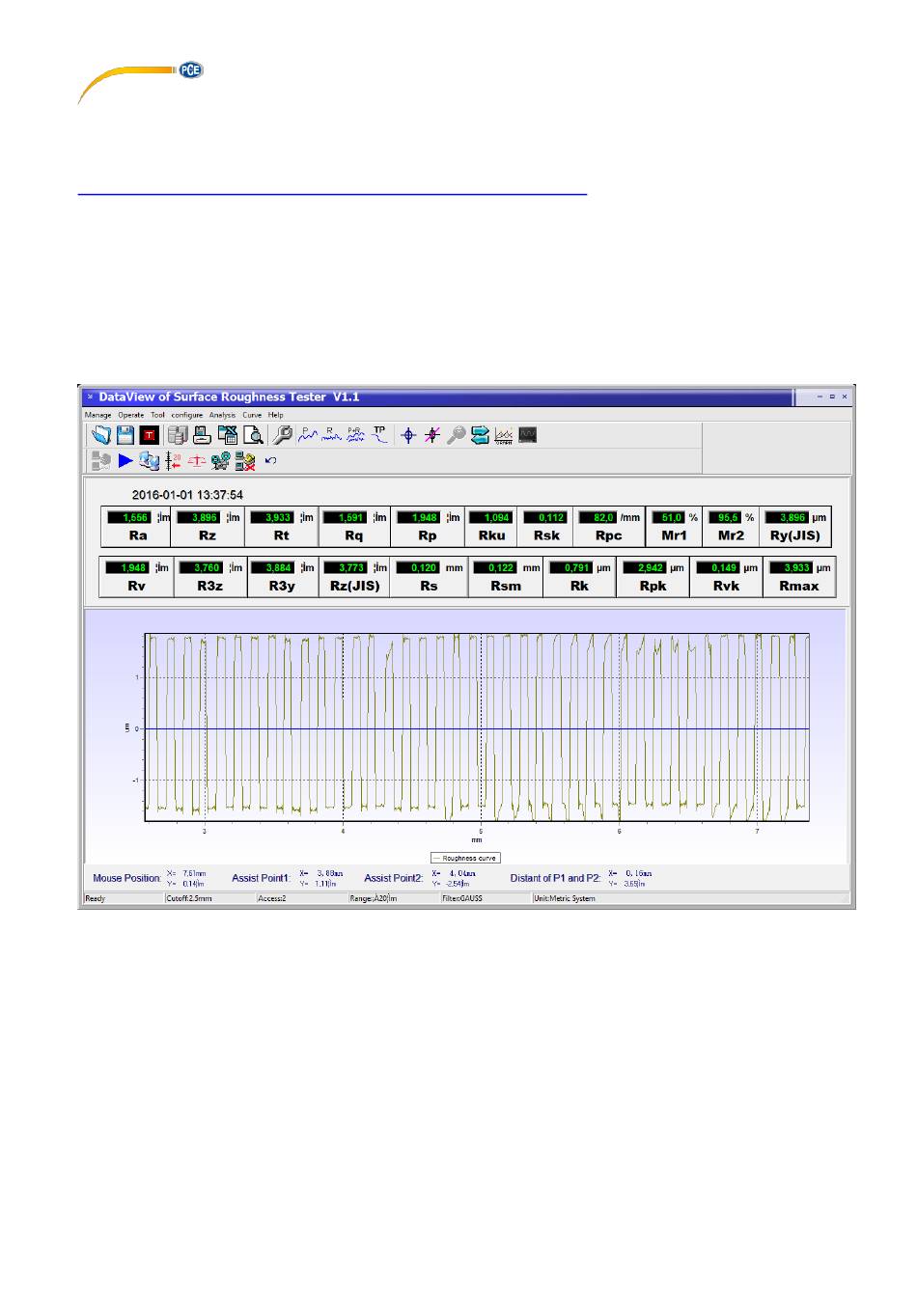
Task: Click the Rsk parameter label
Action: [546, 535]
